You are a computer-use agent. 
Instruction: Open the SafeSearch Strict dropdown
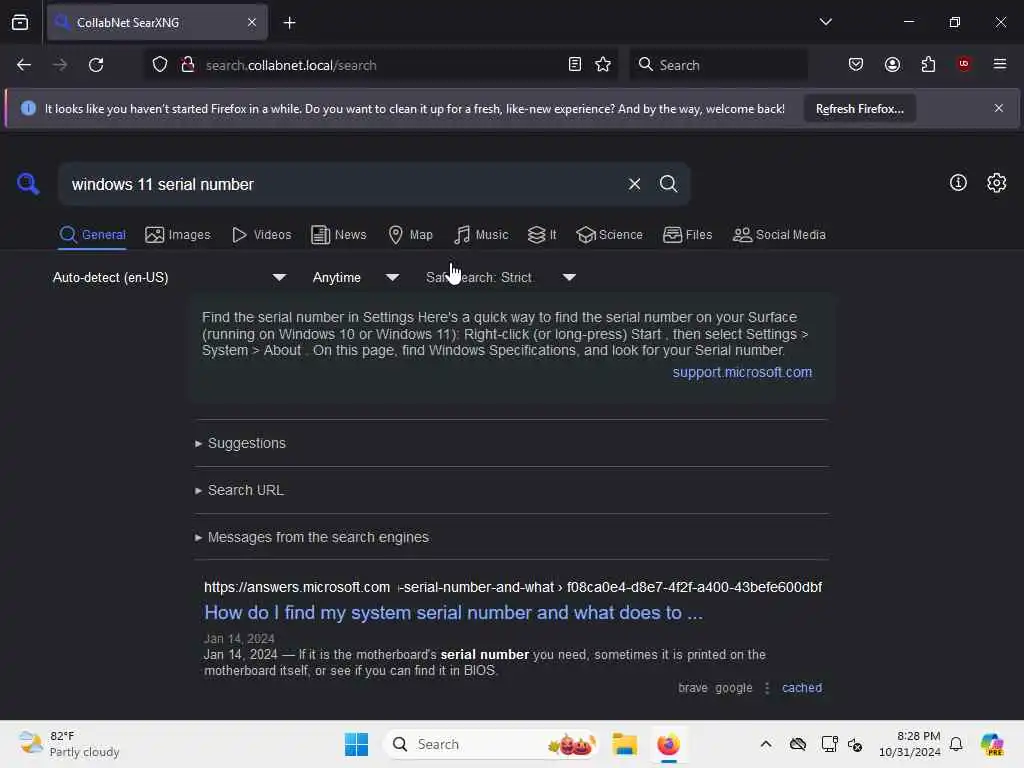501,278
